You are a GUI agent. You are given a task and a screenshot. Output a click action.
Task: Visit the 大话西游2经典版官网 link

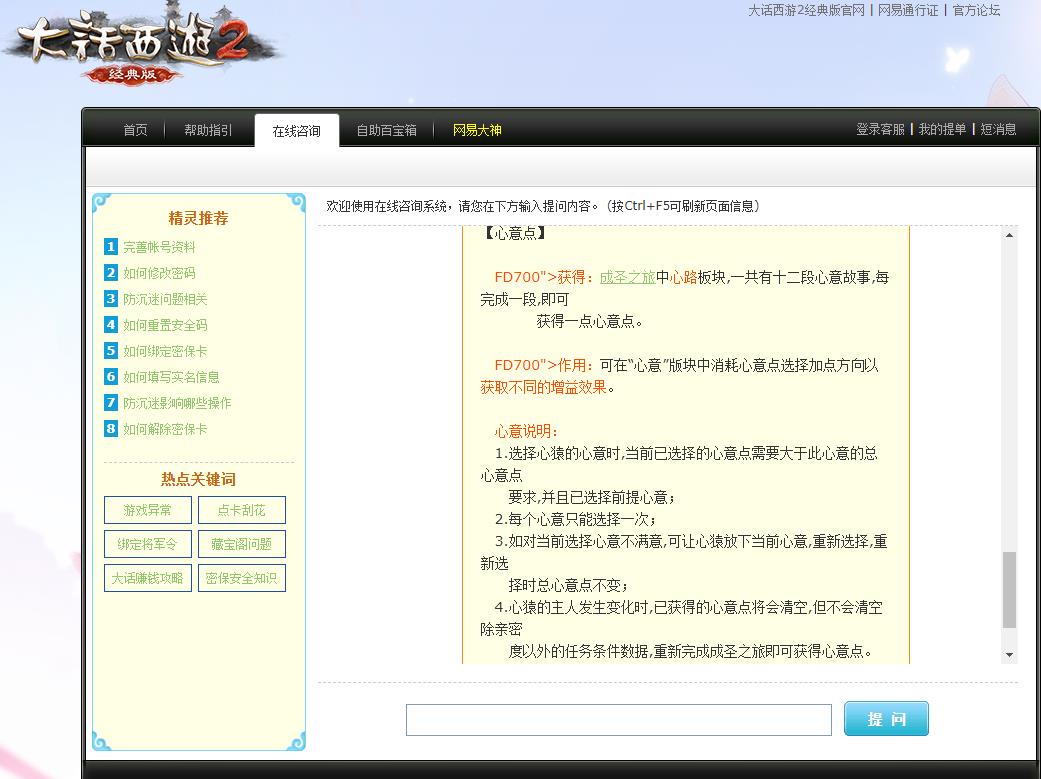pyautogui.click(x=807, y=10)
